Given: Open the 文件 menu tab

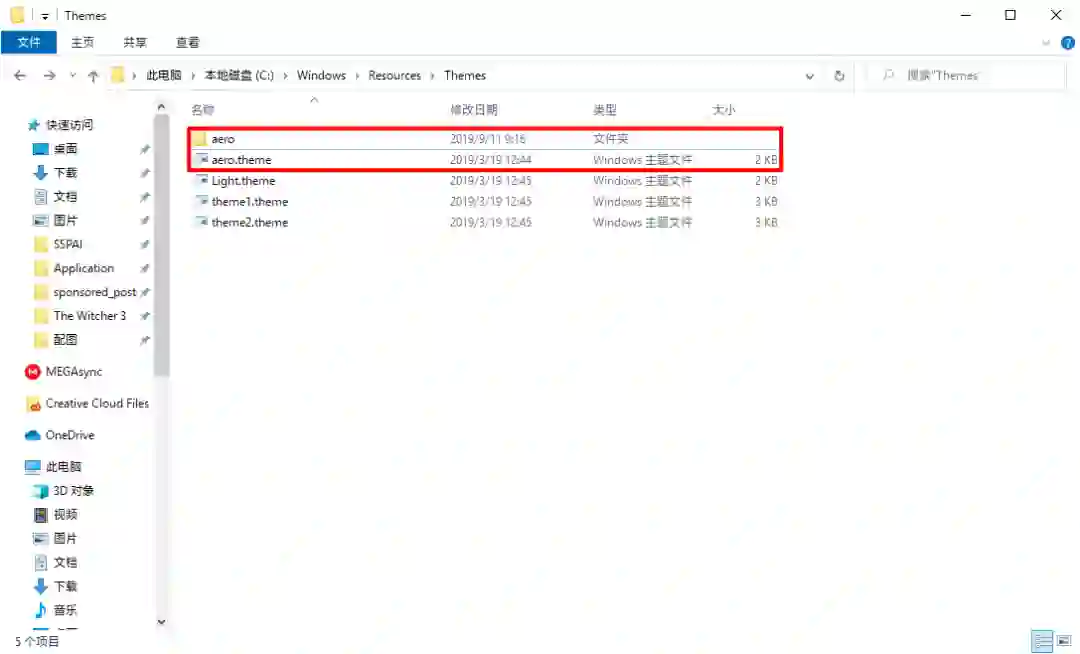Looking at the screenshot, I should click(x=29, y=43).
